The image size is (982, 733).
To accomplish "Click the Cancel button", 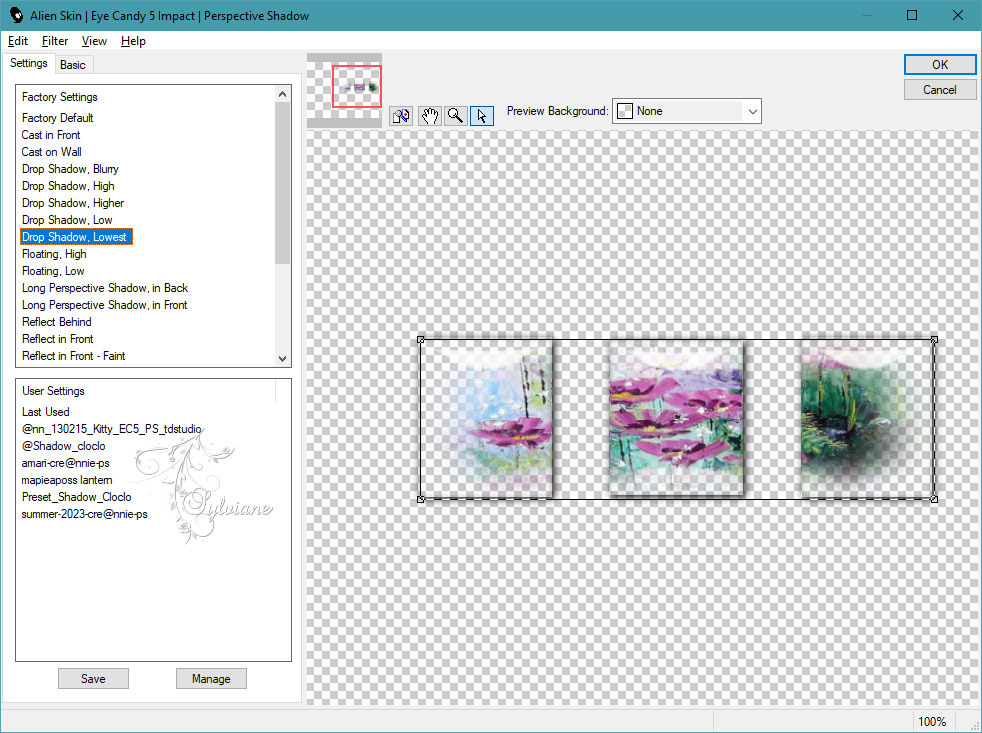I will click(x=939, y=90).
